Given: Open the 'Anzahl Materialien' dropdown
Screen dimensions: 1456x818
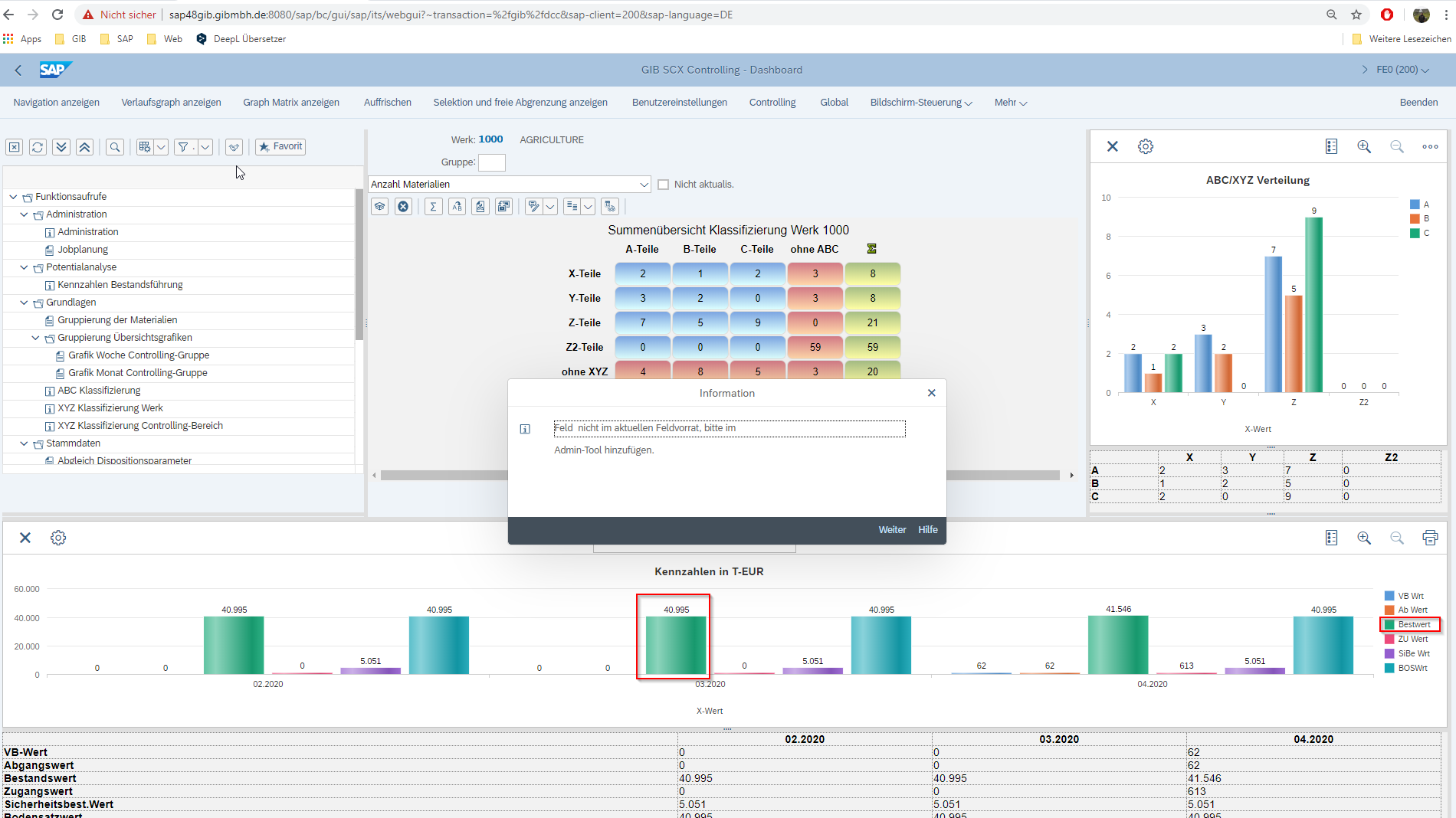Looking at the screenshot, I should (644, 185).
